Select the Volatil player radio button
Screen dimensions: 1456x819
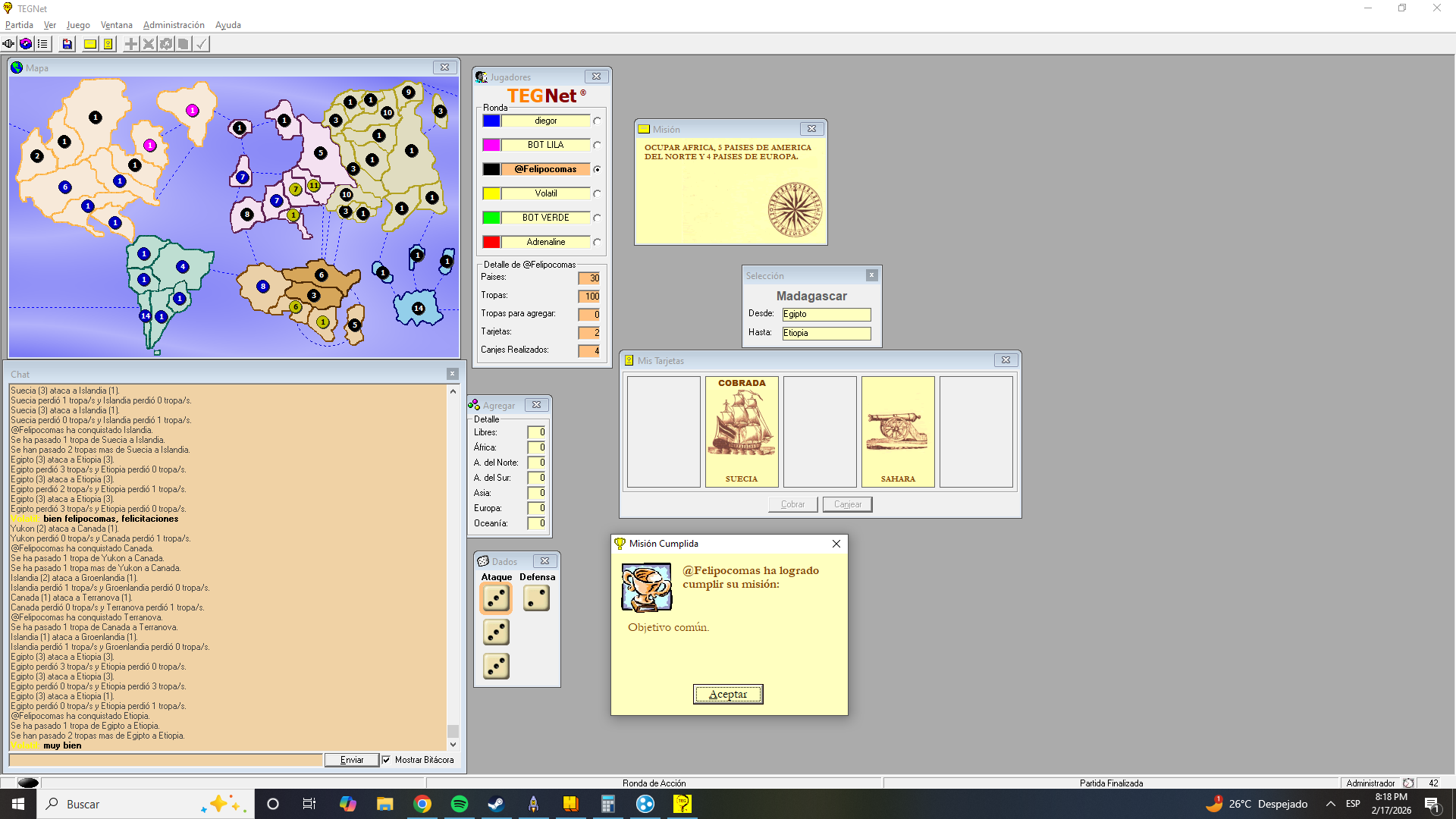(x=598, y=194)
